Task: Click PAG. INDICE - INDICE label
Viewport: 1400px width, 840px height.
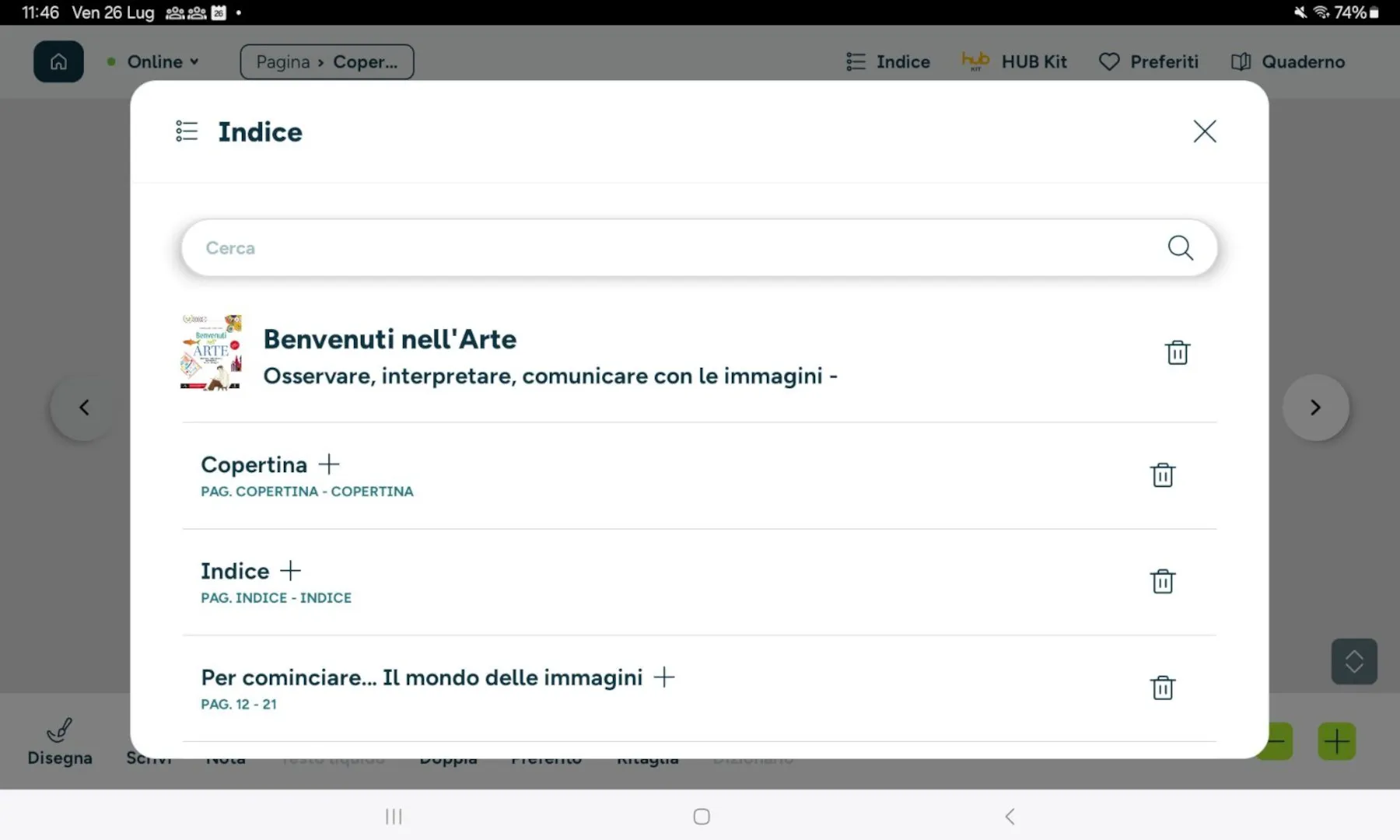Action: (x=276, y=597)
